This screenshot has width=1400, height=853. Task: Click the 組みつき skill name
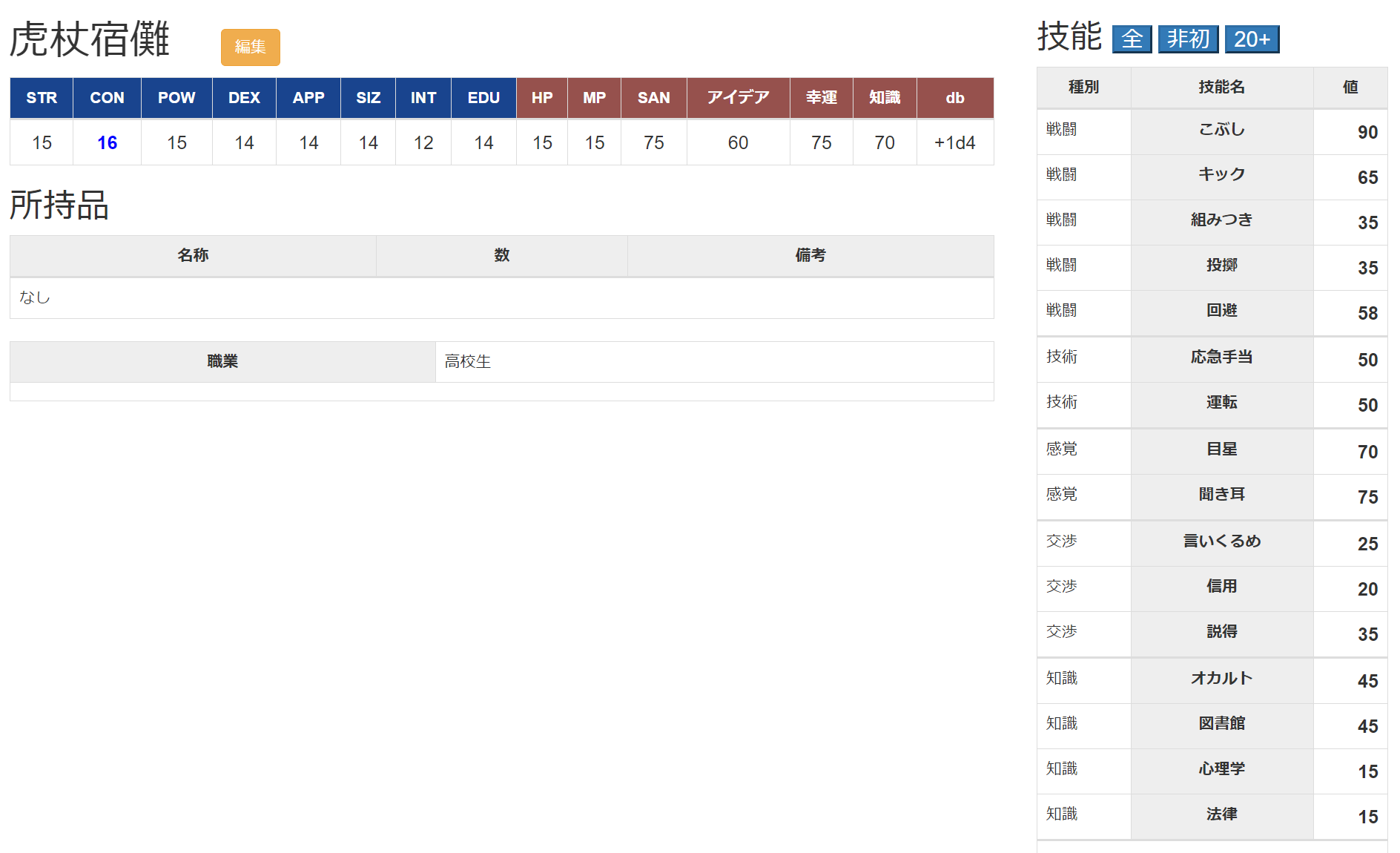1222,220
